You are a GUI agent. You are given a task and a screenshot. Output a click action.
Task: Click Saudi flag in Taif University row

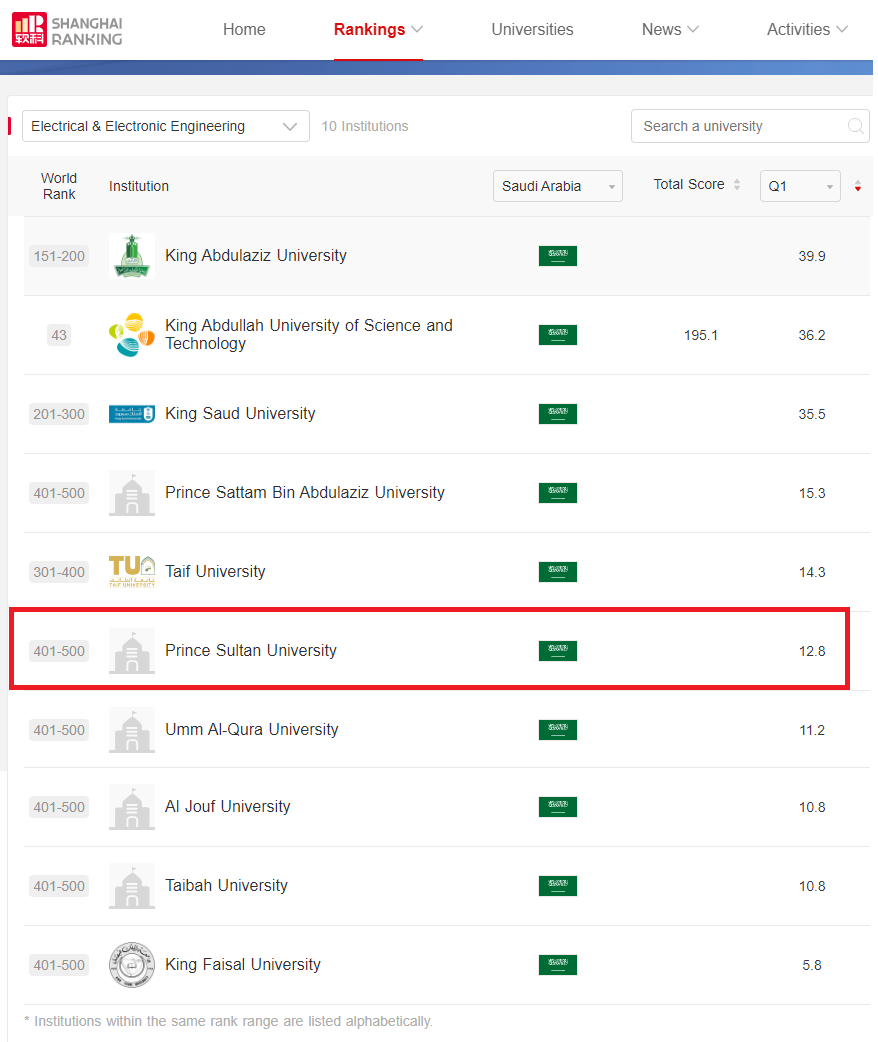point(558,572)
